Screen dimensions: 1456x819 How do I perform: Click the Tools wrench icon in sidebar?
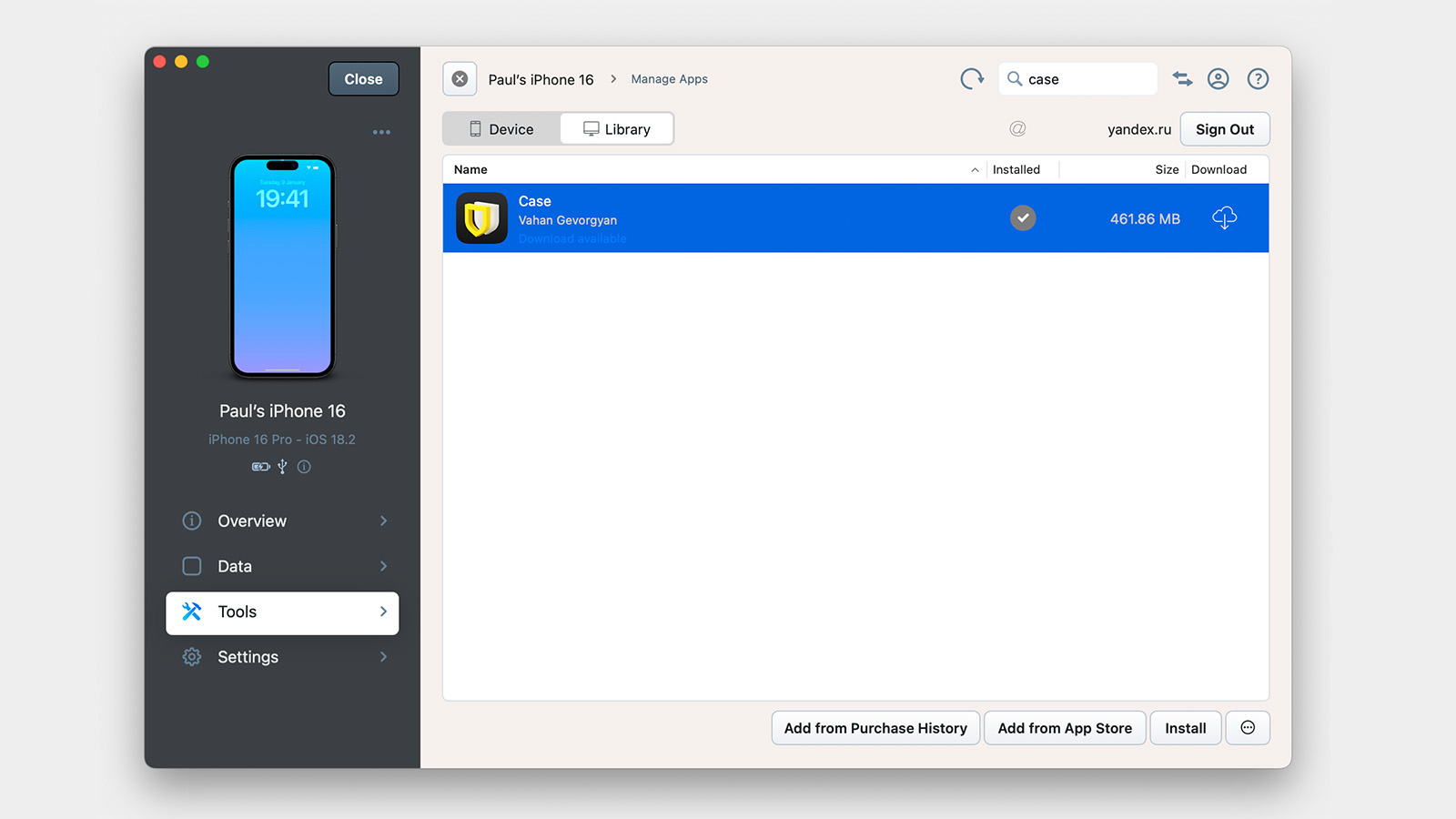pos(192,612)
